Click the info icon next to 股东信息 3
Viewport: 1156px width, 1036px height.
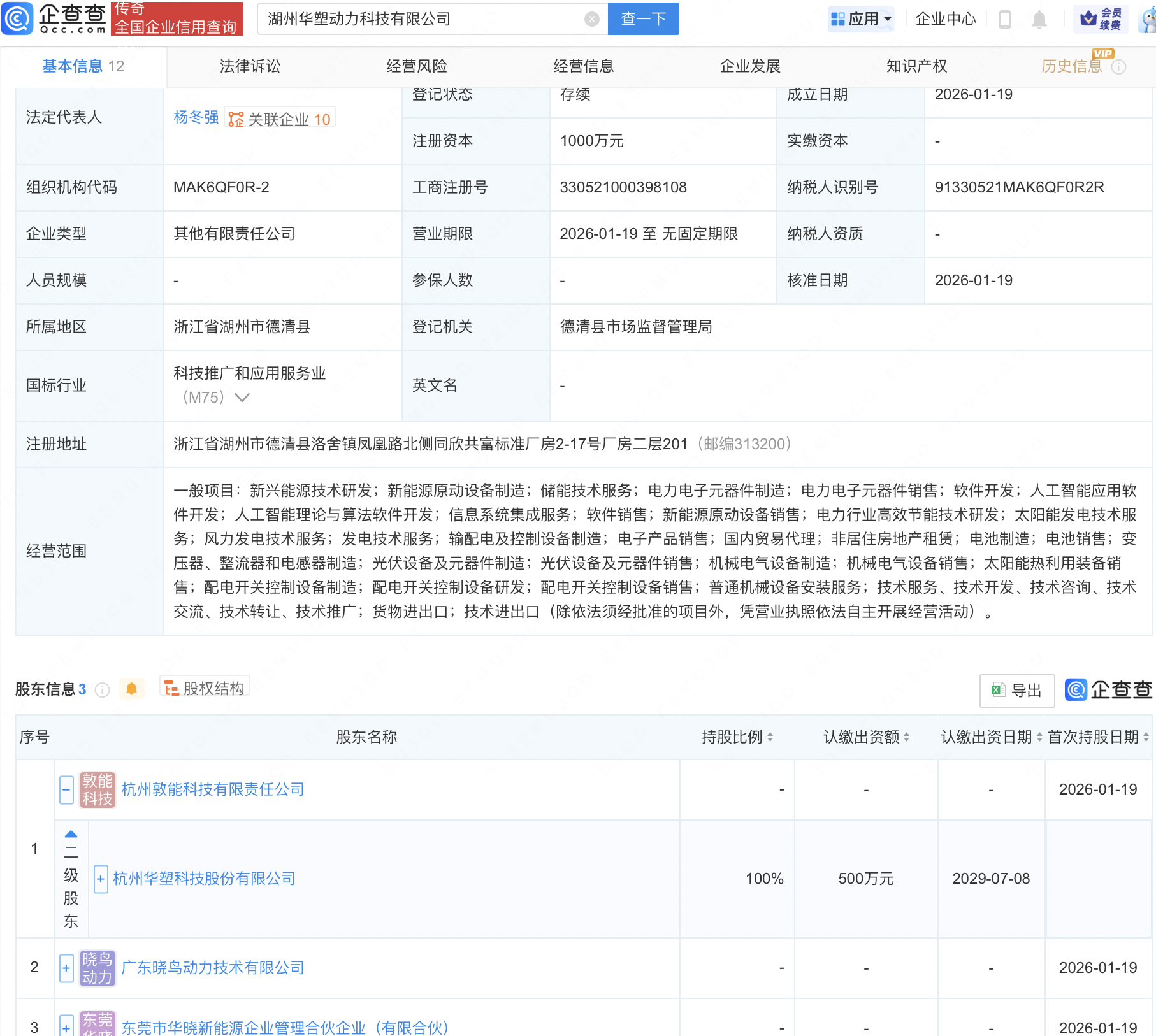pos(102,689)
